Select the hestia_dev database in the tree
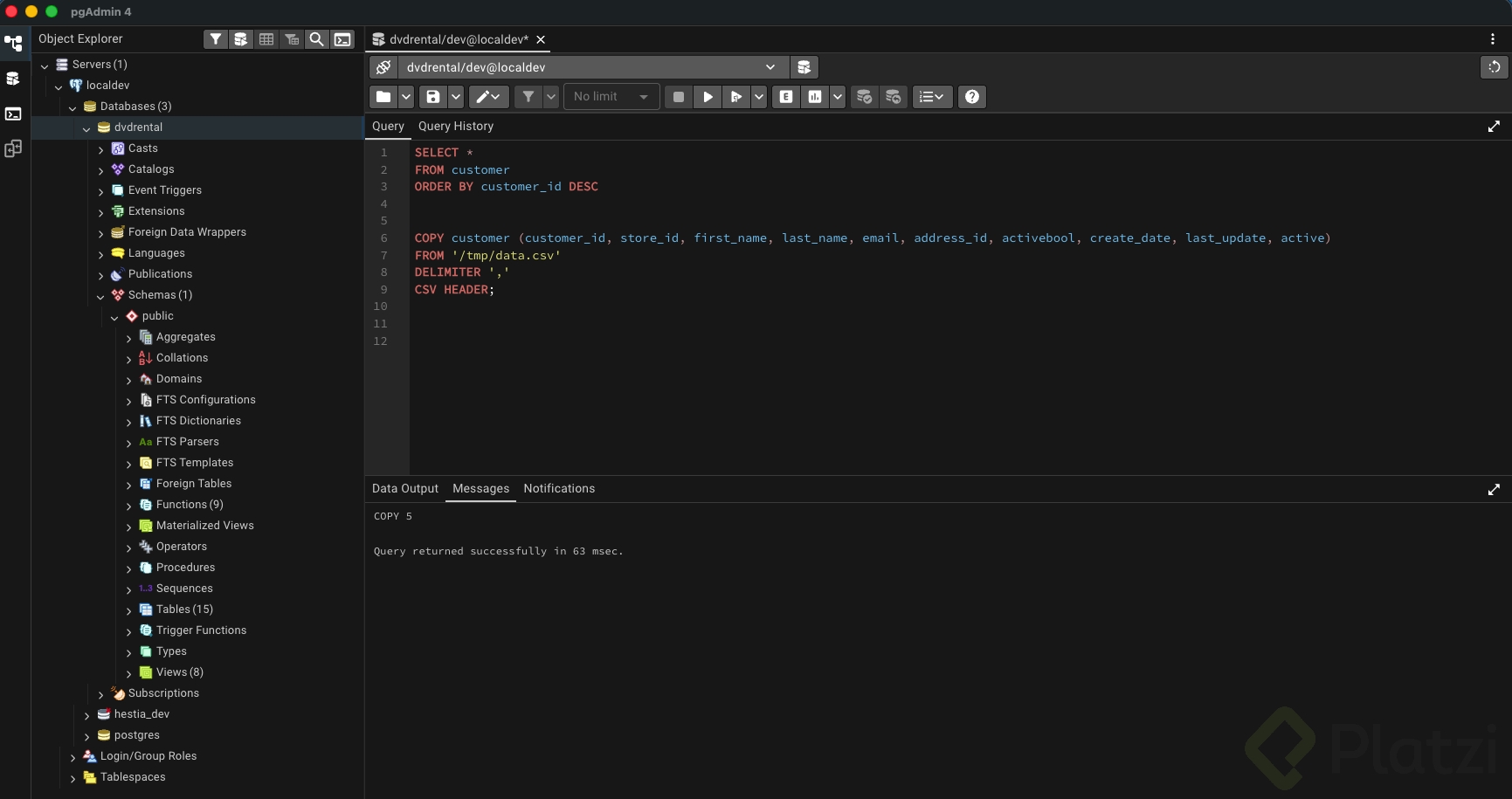Screen dimensions: 1512x799 point(142,714)
